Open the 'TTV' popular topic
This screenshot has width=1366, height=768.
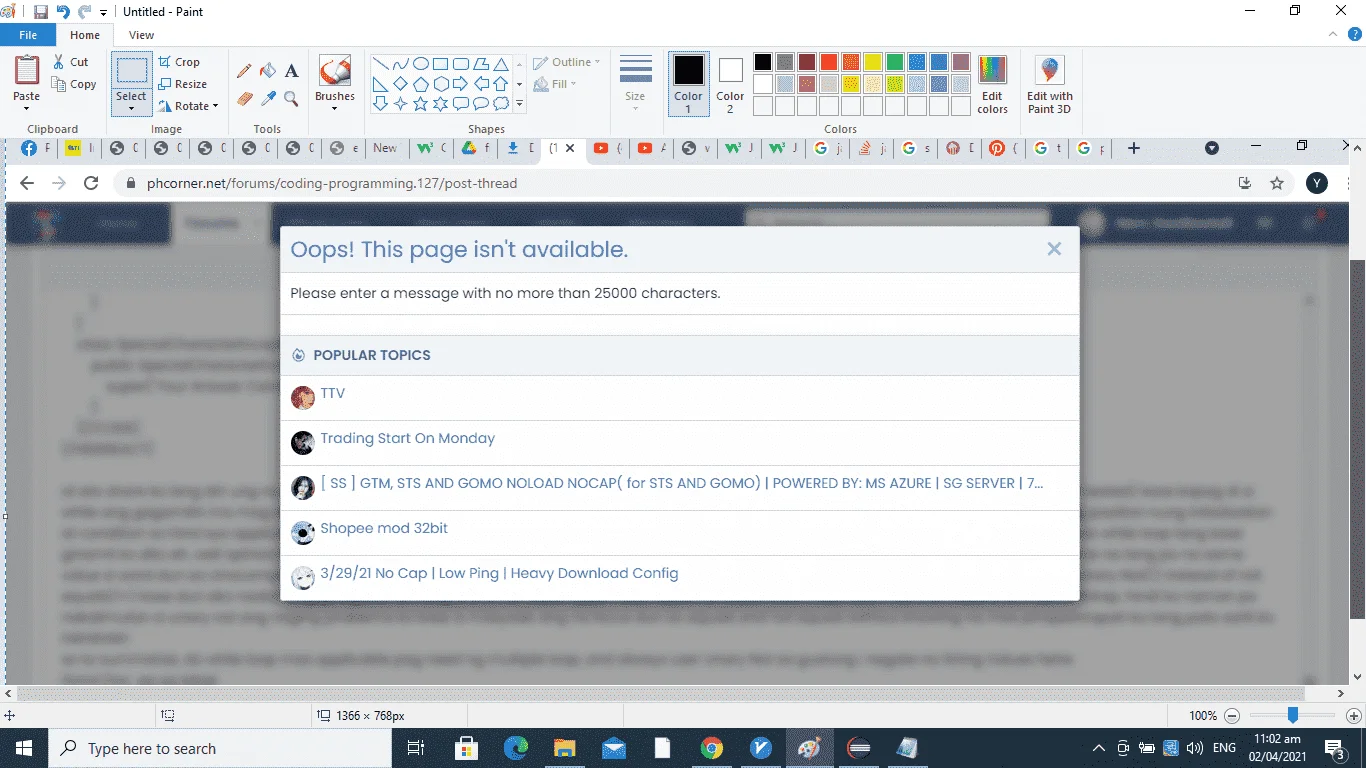333,393
